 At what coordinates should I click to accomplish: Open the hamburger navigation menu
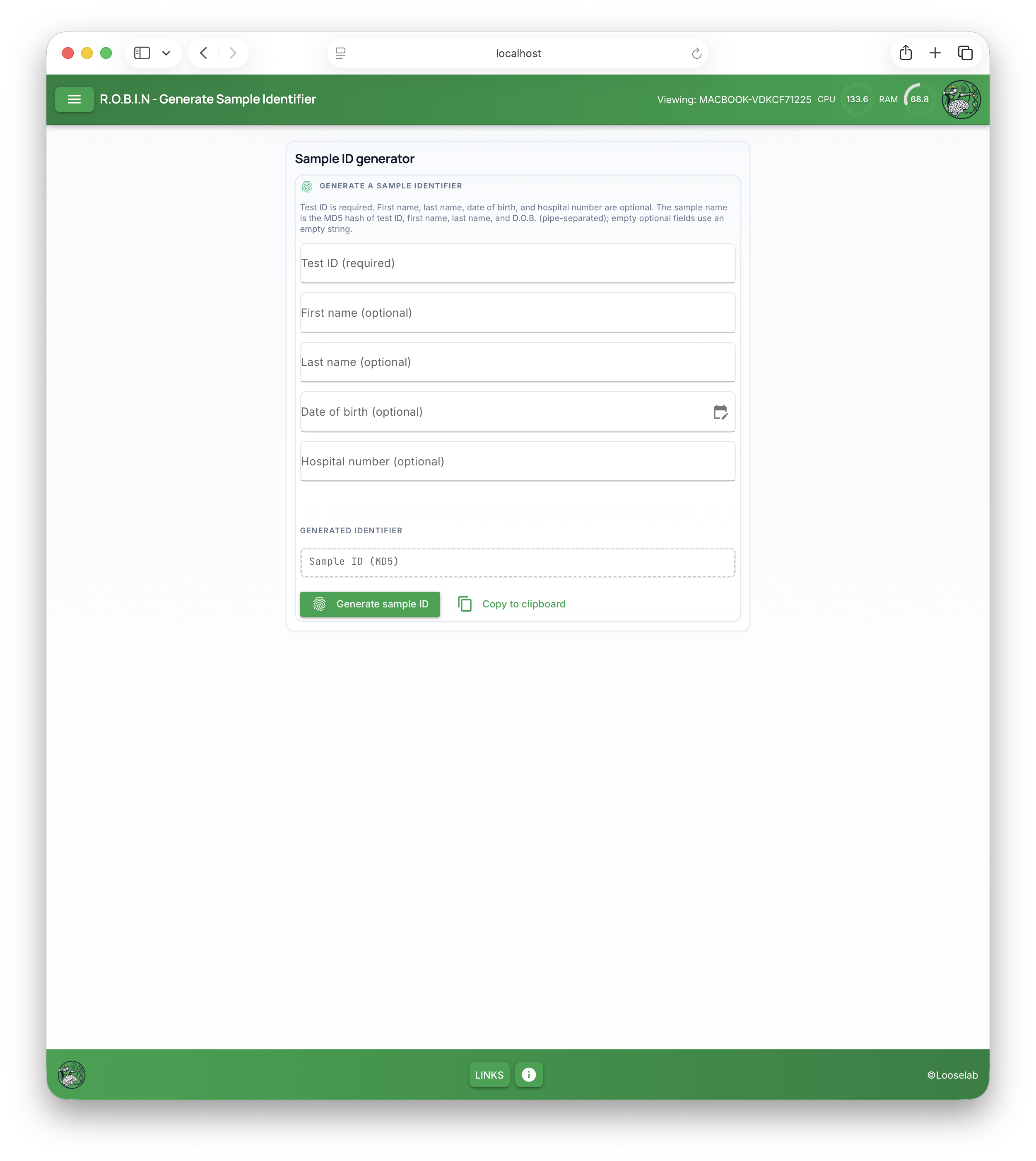point(74,99)
